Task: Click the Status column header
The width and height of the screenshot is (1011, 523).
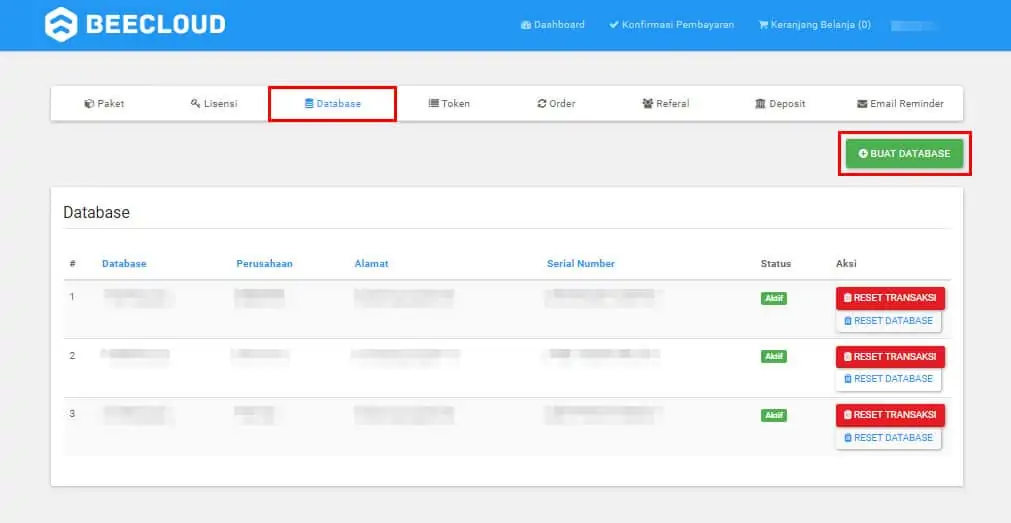Action: [776, 263]
